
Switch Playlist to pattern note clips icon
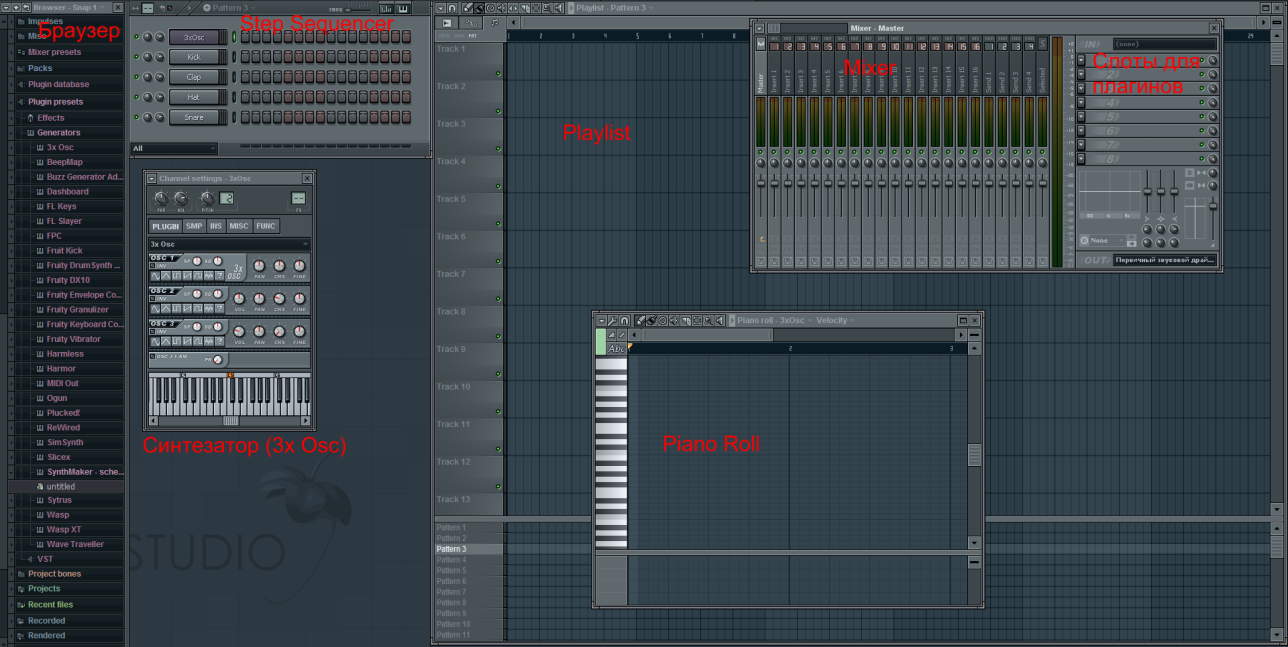[x=495, y=22]
